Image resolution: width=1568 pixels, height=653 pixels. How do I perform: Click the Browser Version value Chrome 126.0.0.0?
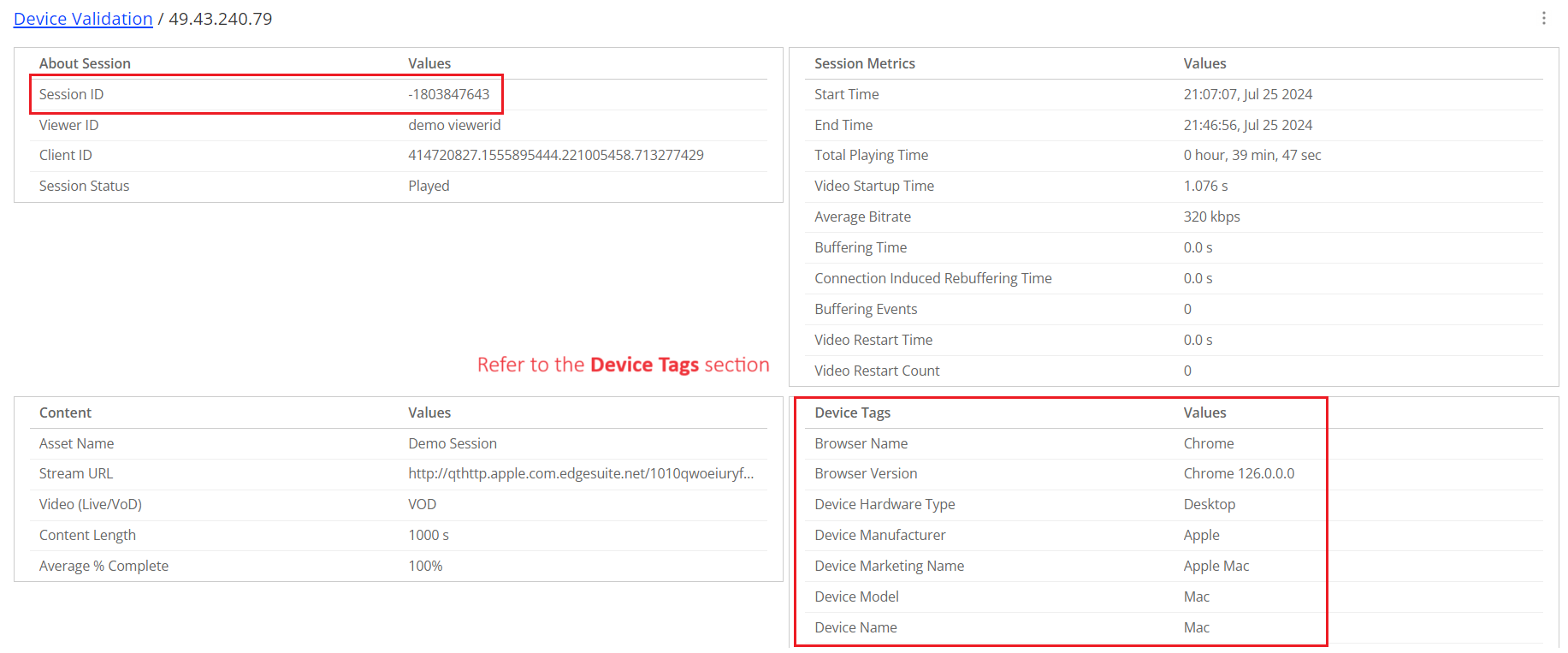click(1239, 473)
